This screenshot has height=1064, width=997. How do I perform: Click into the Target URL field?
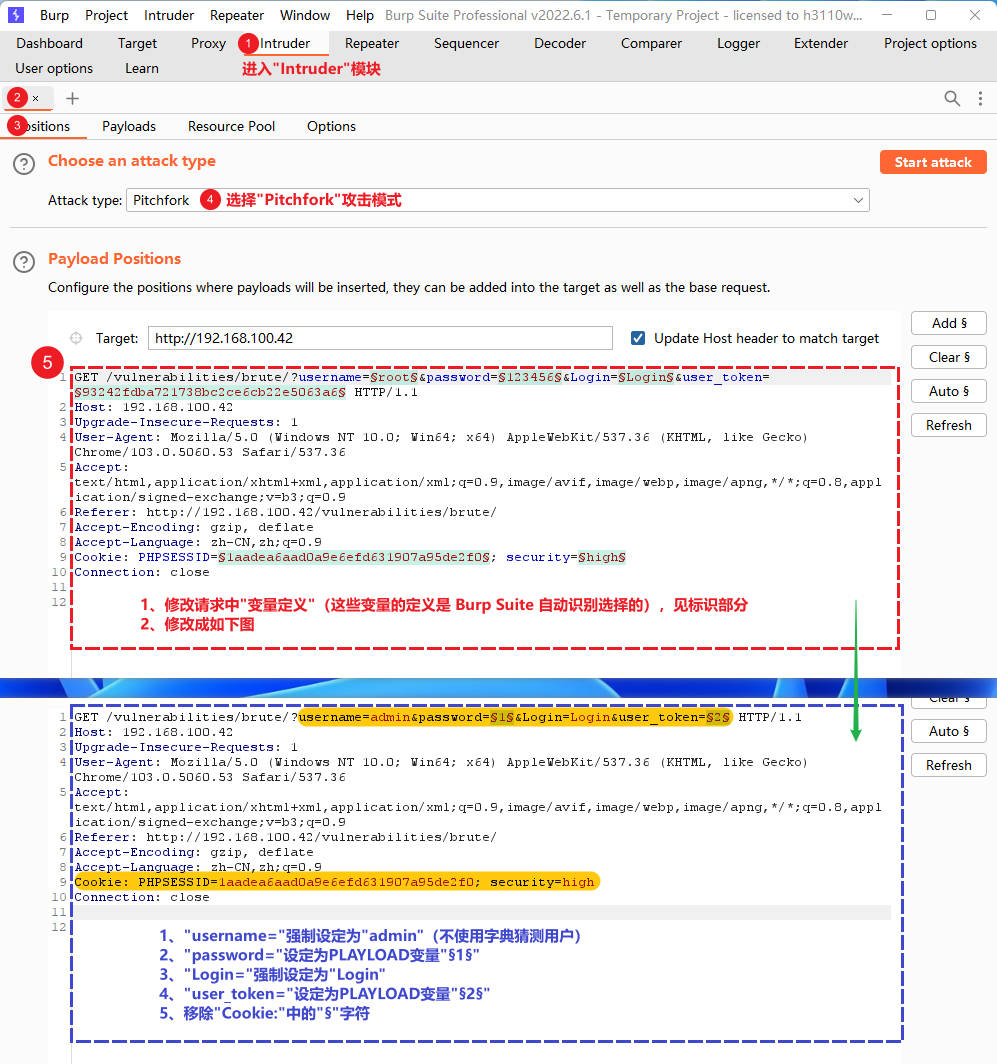coord(380,338)
